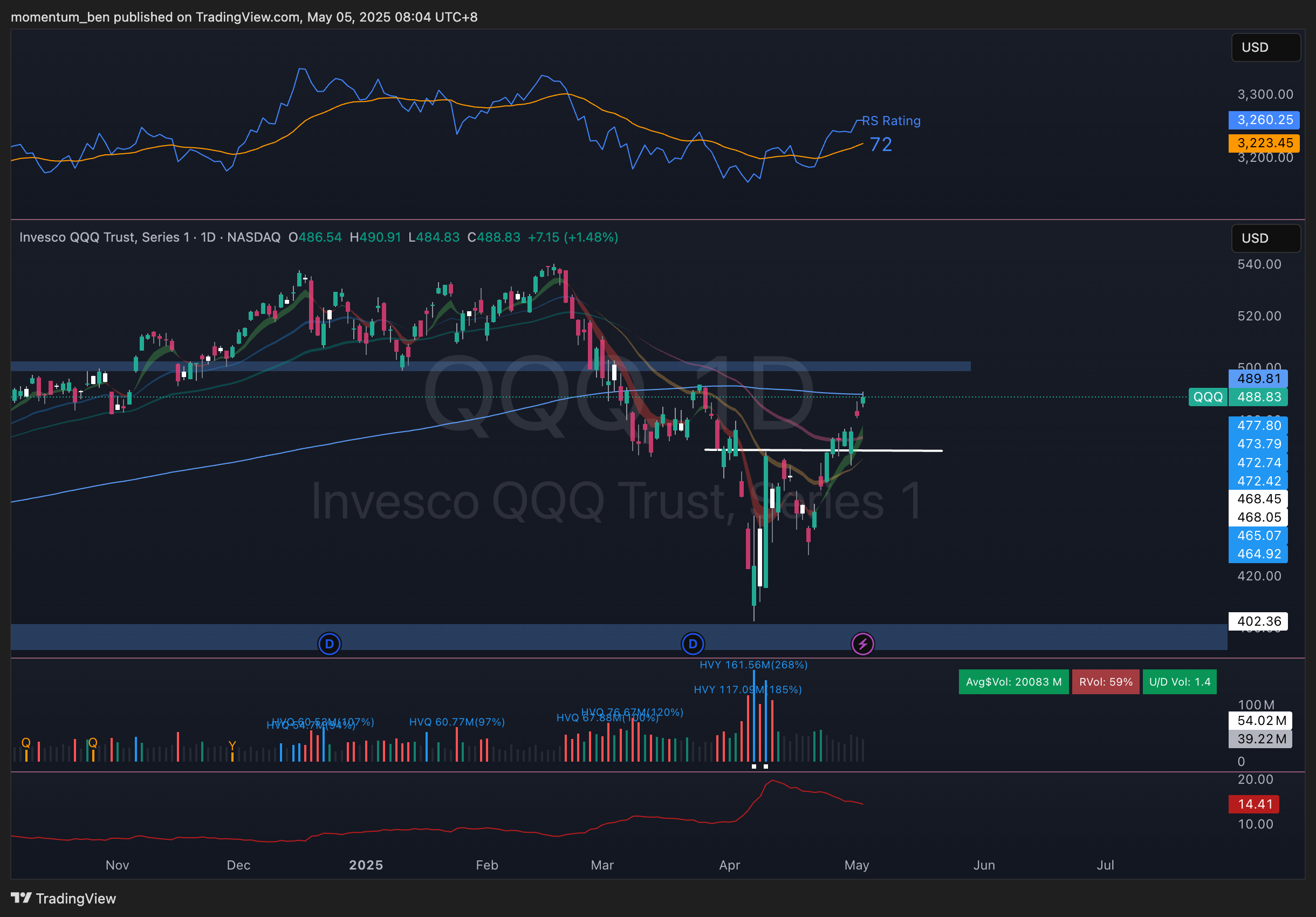Click the HVY 161.56M(268%) volume label
This screenshot has height=917, width=1316.
click(752, 665)
